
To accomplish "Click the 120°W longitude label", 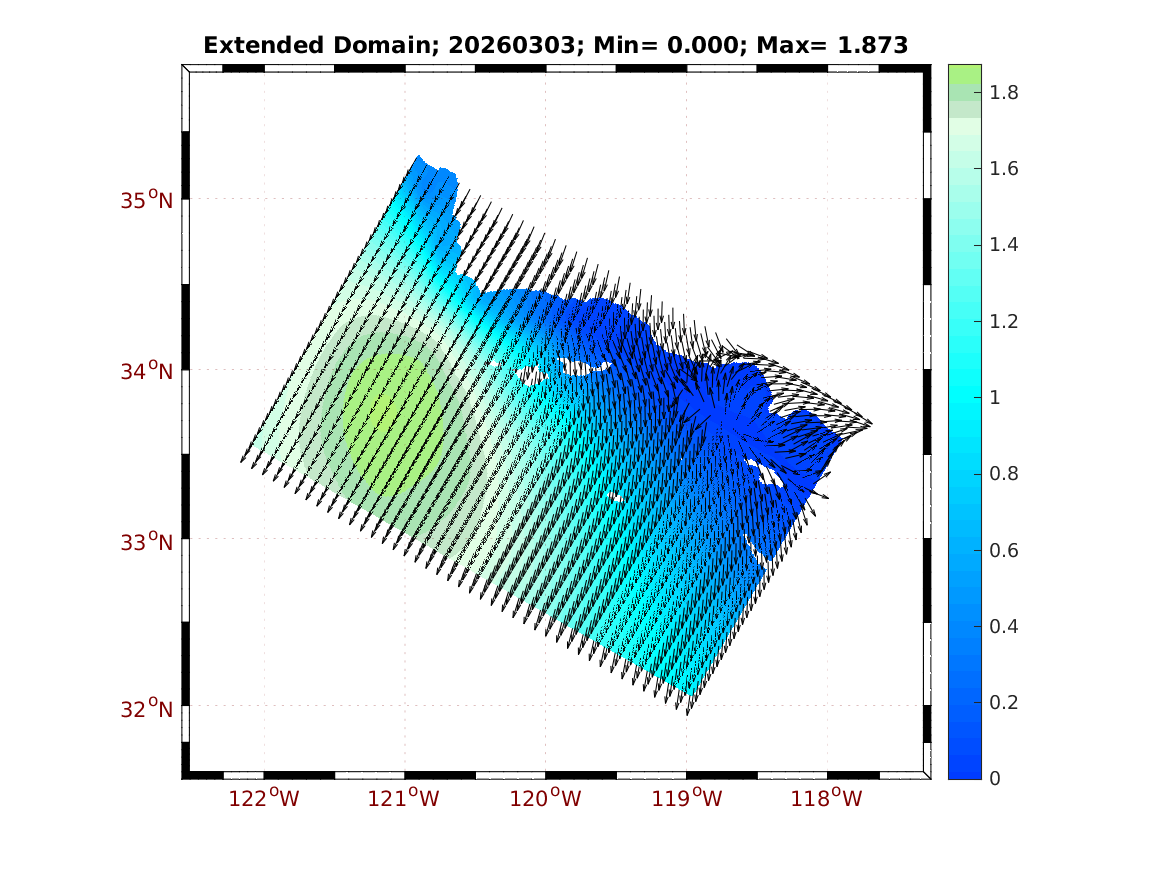I will coord(547,798).
